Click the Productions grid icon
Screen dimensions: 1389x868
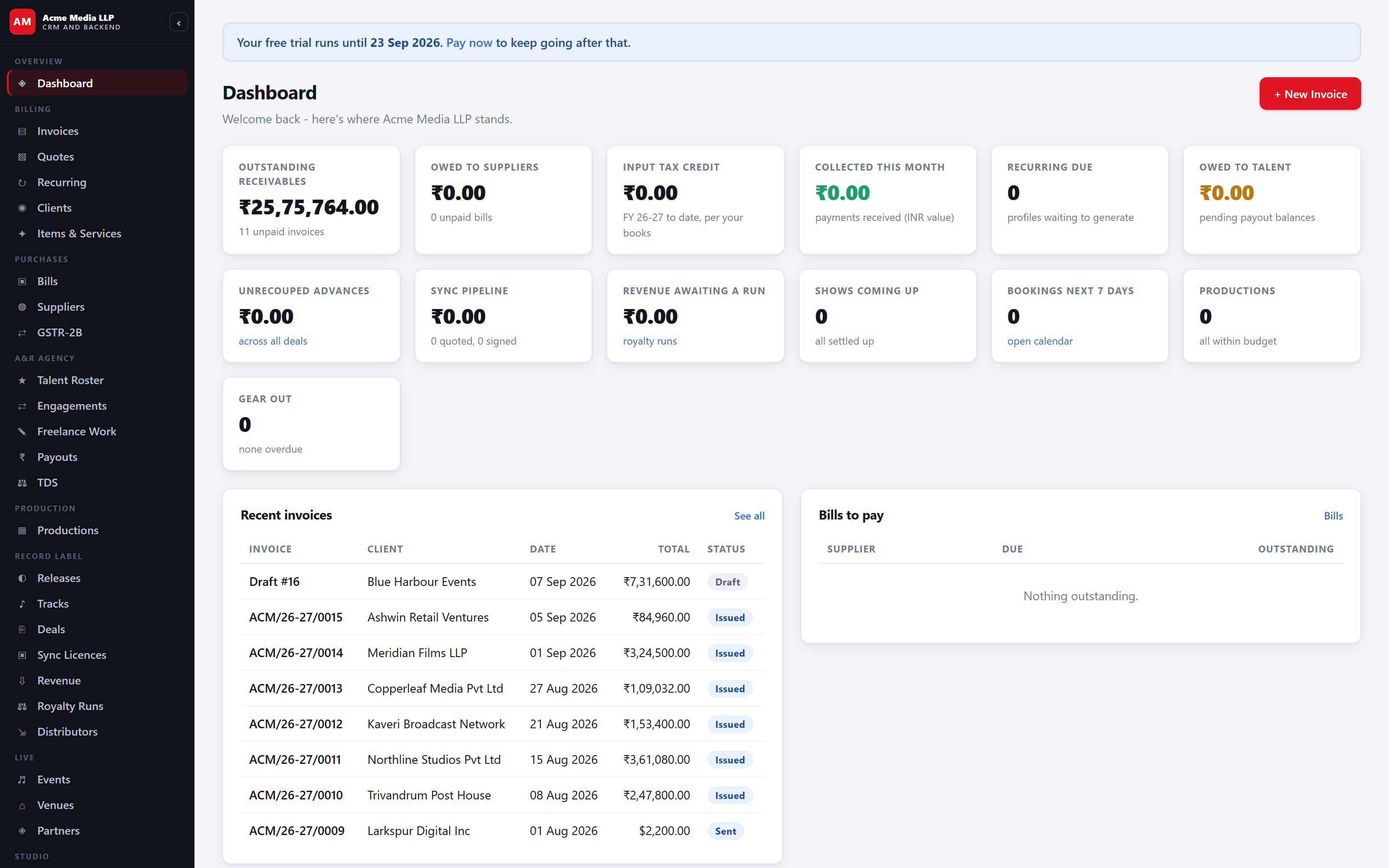23,531
